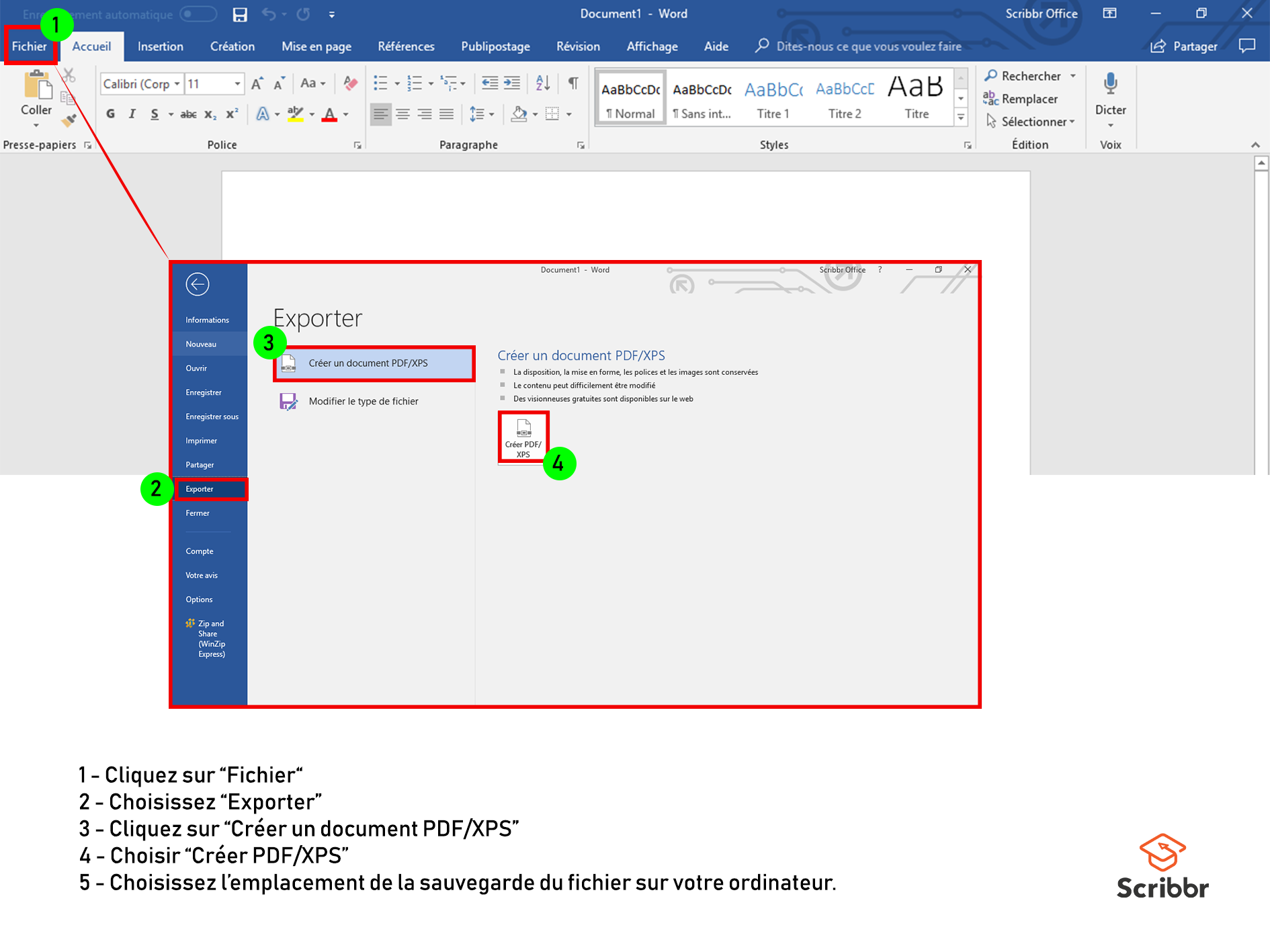The image size is (1270, 952).
Task: Click the Dicter microphone icon
Action: 1111,84
